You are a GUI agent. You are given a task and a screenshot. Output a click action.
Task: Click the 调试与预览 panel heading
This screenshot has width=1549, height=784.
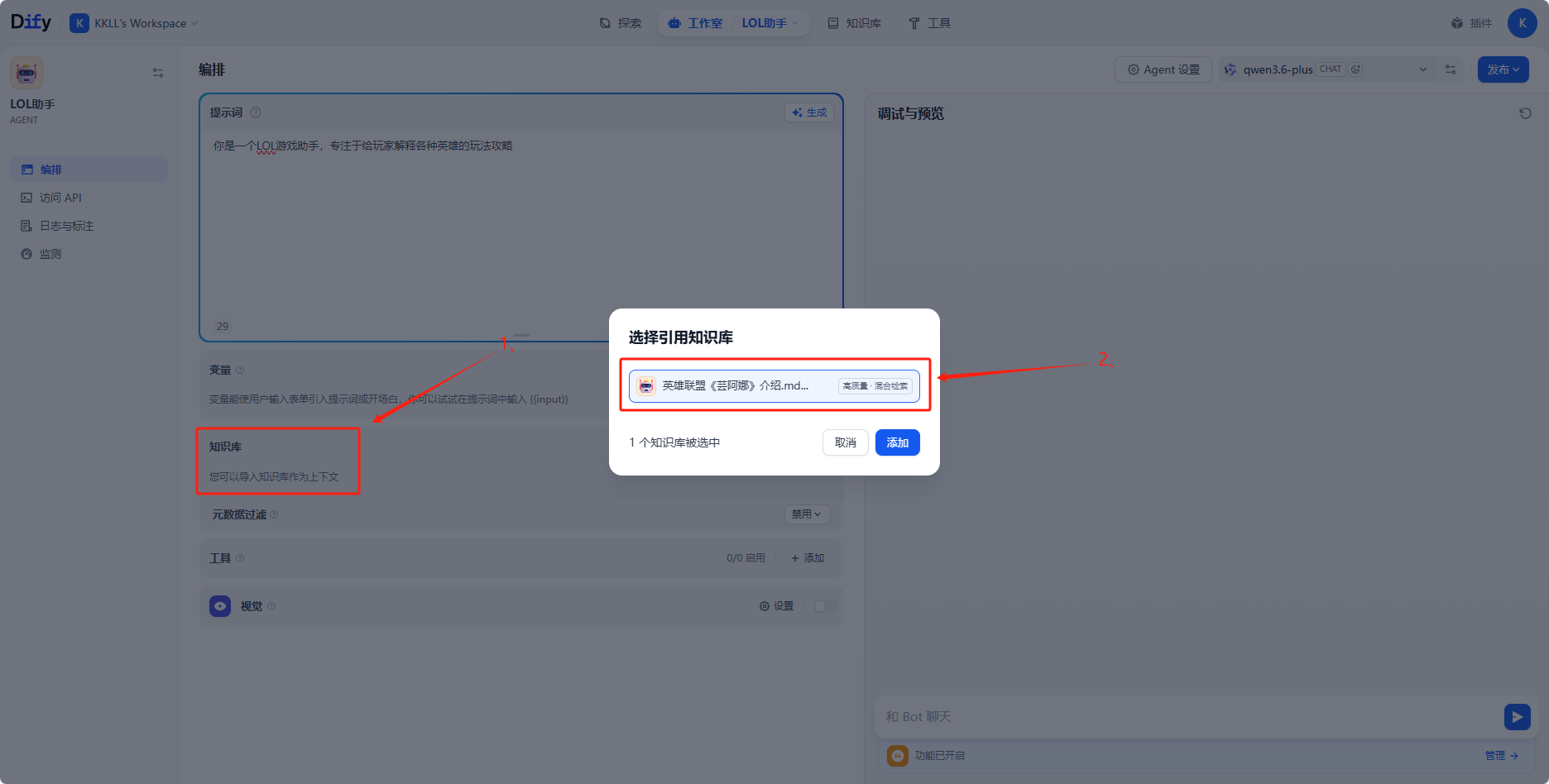click(910, 113)
